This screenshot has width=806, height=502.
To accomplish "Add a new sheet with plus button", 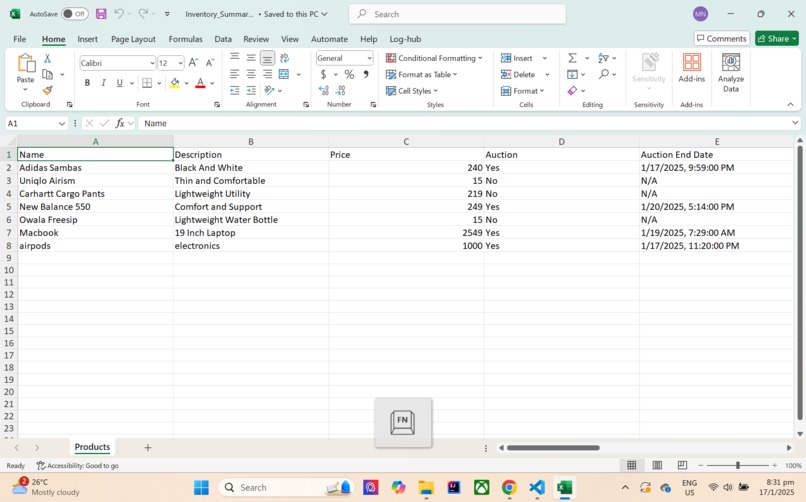I will [148, 448].
